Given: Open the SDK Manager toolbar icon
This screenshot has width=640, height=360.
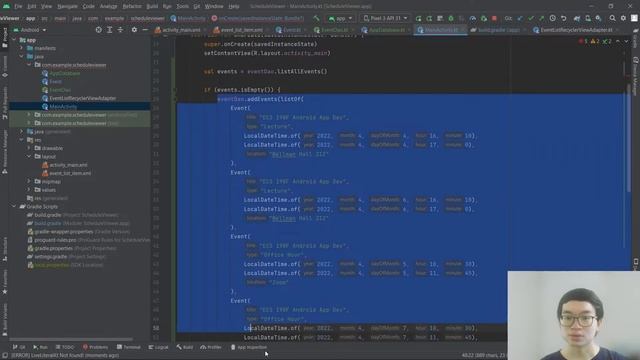Looking at the screenshot, I should tap(598, 18).
